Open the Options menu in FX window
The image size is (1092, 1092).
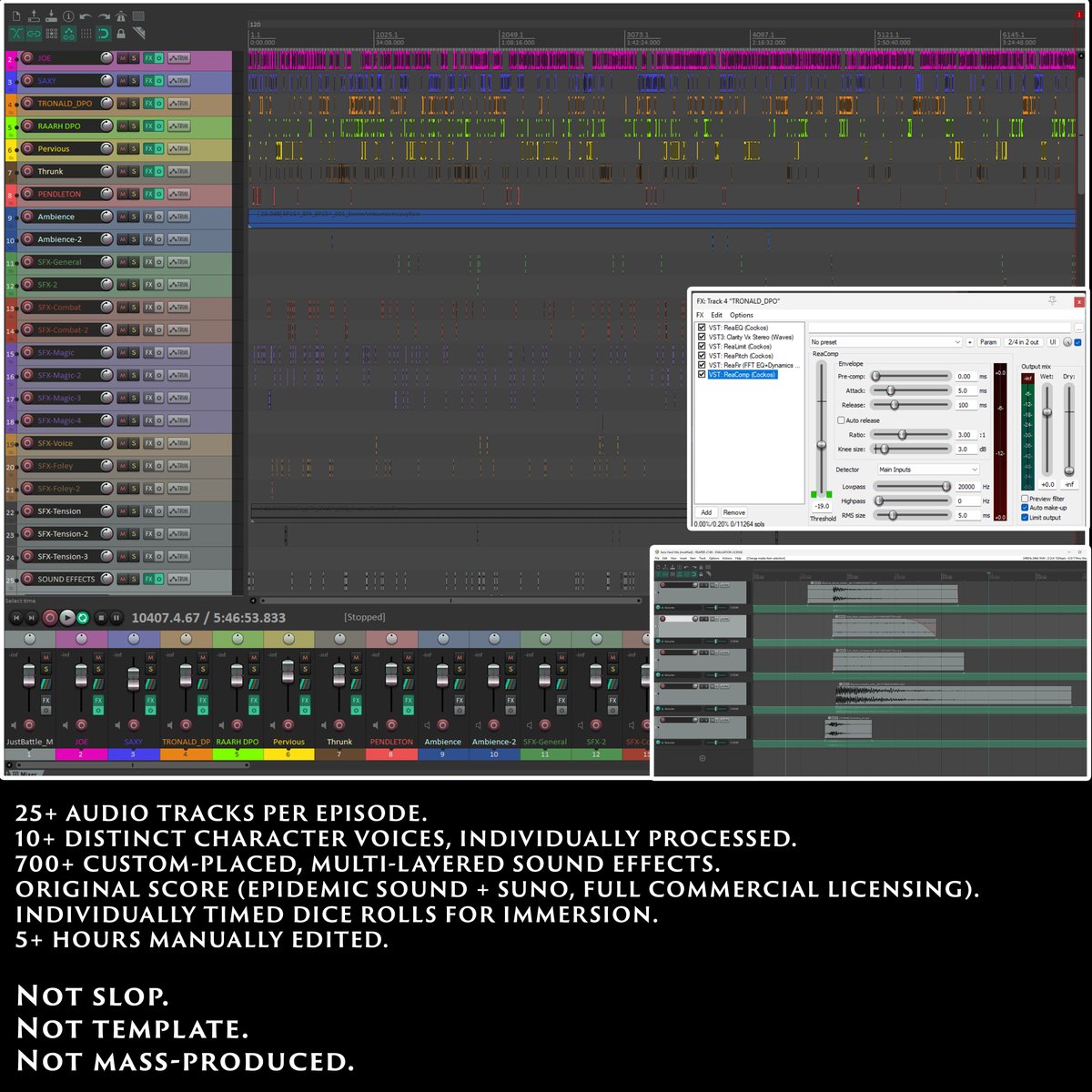(x=742, y=315)
